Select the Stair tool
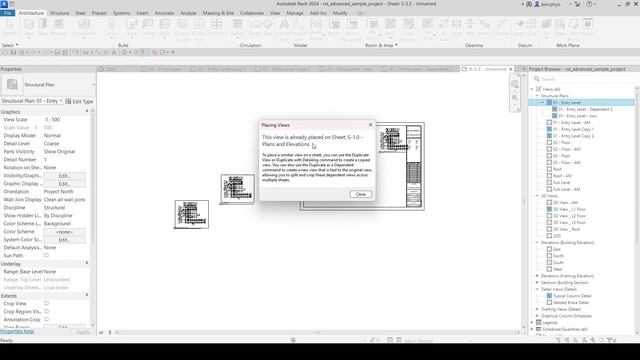Screen dimensions: 640x360 pos(268,27)
